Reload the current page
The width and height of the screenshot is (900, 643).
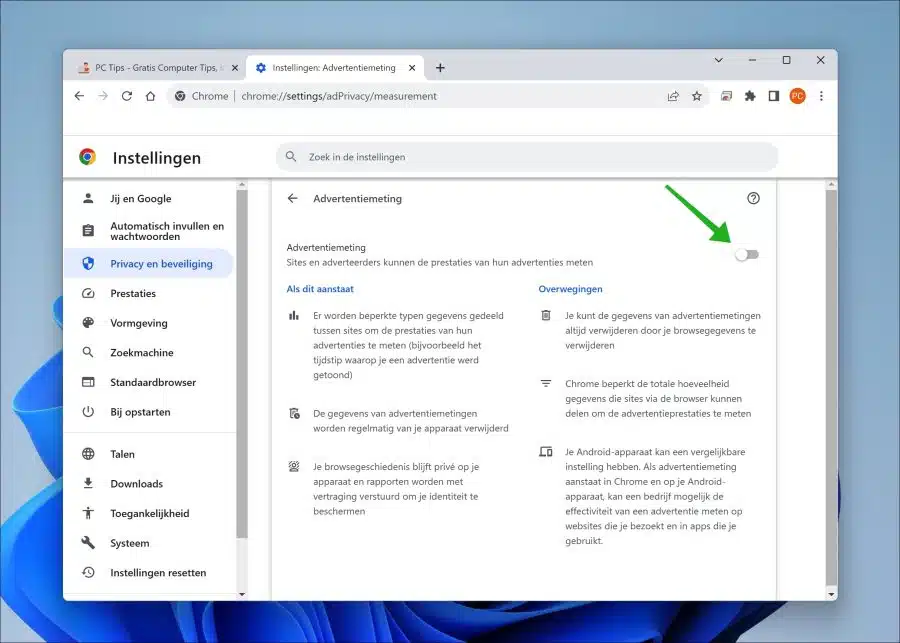click(x=127, y=96)
